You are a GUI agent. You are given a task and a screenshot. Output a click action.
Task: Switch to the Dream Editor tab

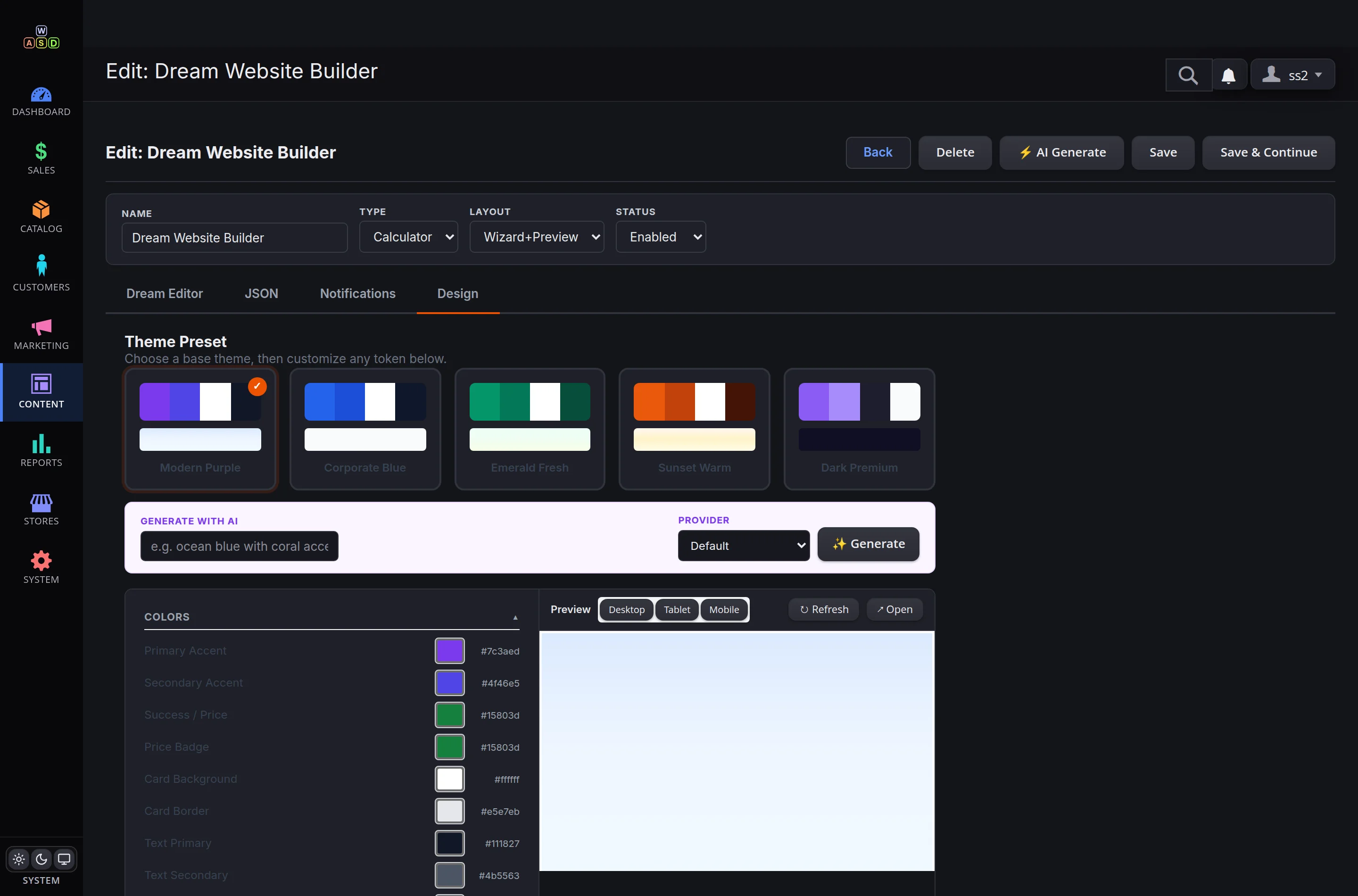(x=165, y=294)
